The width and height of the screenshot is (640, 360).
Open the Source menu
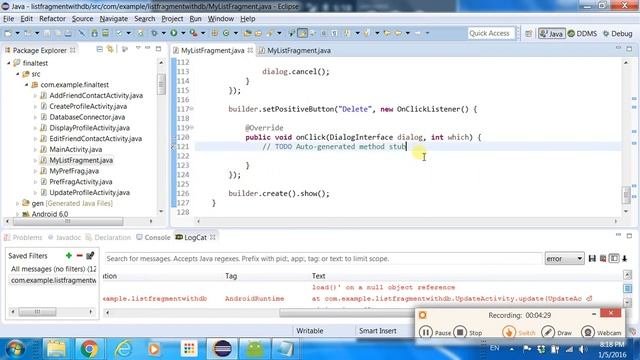tap(82, 19)
